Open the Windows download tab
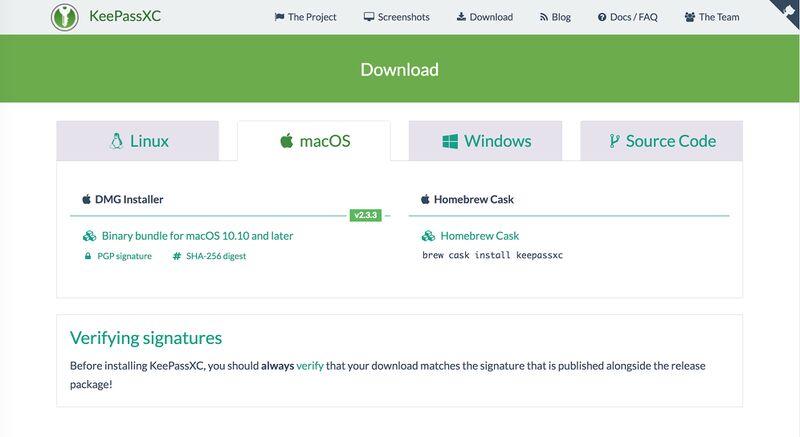The height and width of the screenshot is (437, 800). point(485,141)
